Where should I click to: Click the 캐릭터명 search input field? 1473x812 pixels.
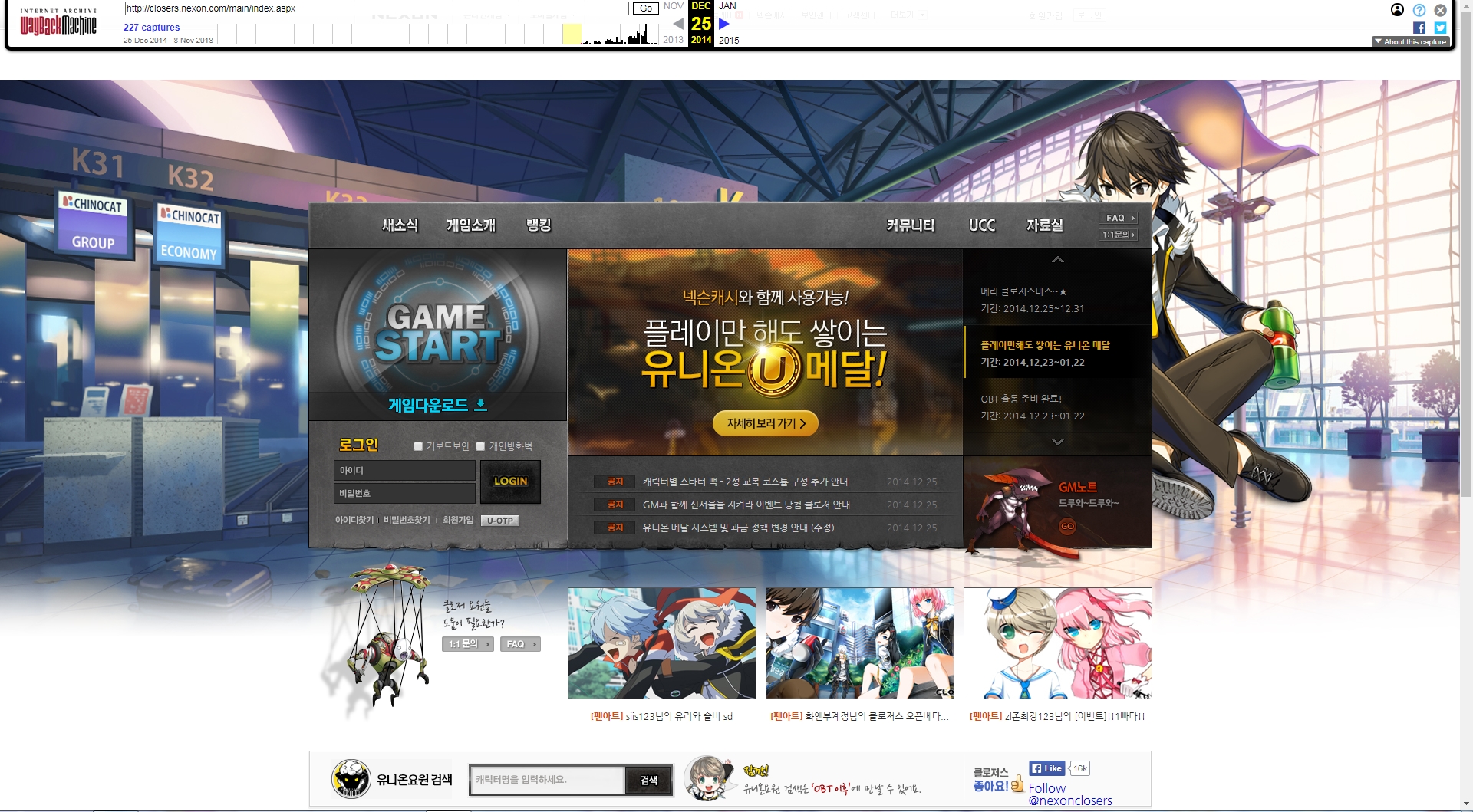[547, 780]
